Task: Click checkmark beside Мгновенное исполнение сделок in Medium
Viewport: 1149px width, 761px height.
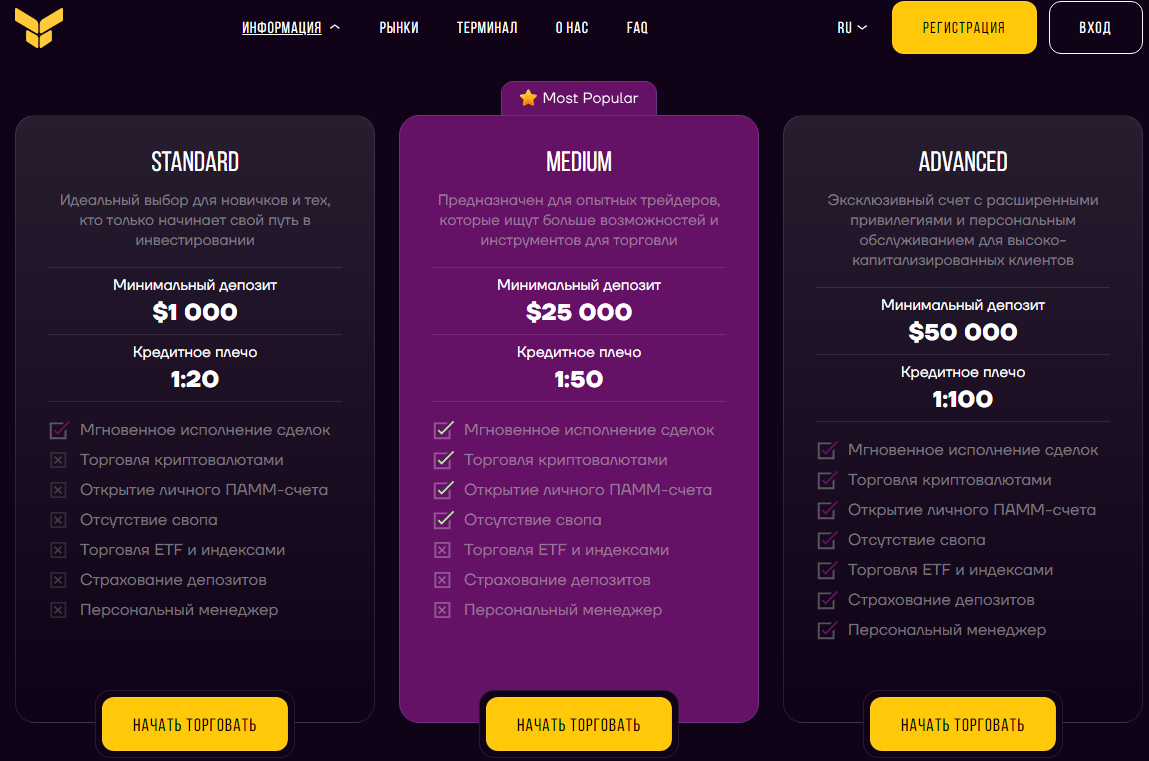Action: point(442,429)
